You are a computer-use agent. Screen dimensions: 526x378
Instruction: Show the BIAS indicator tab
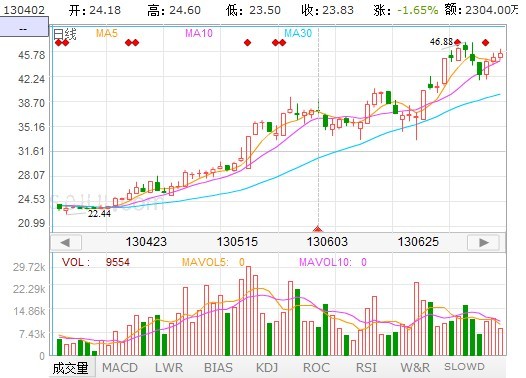click(218, 368)
